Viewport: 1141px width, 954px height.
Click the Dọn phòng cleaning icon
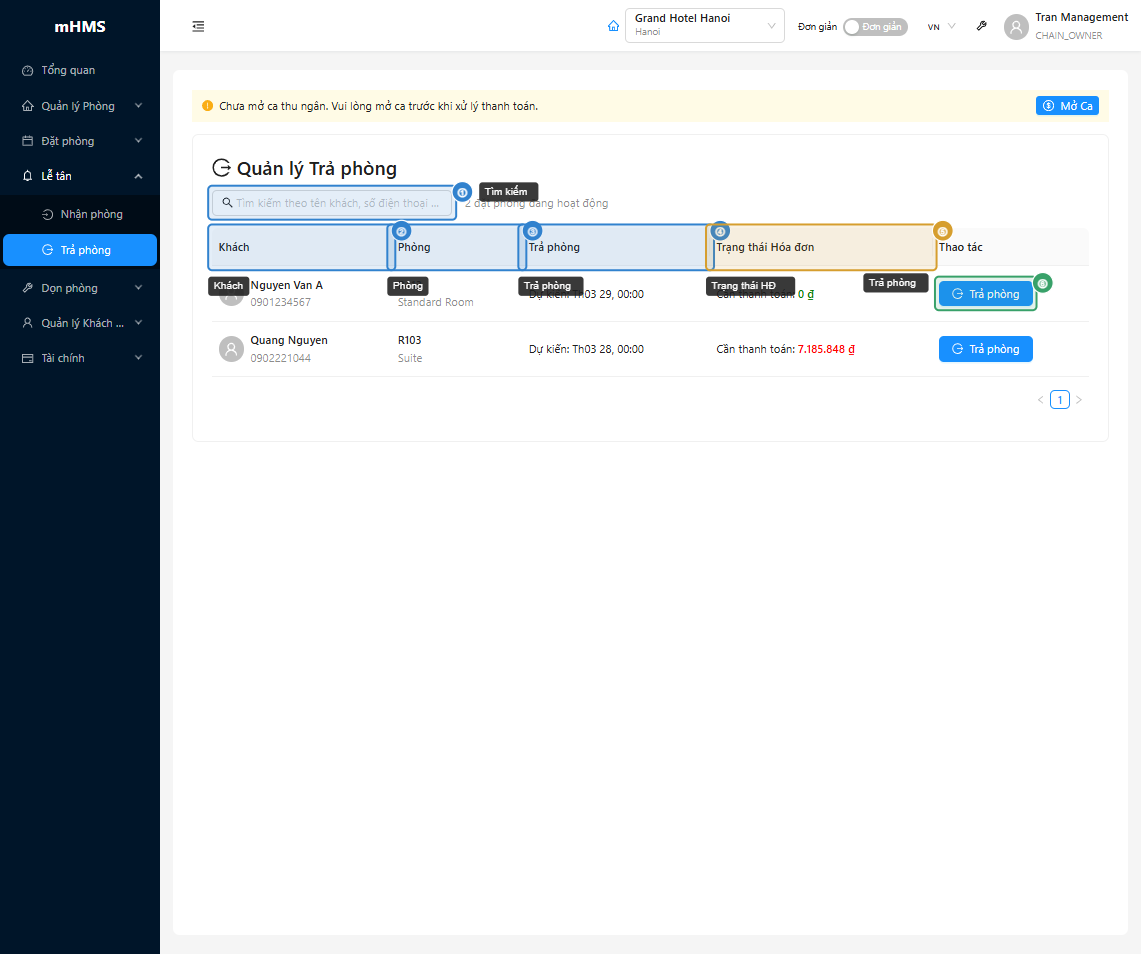(x=28, y=288)
